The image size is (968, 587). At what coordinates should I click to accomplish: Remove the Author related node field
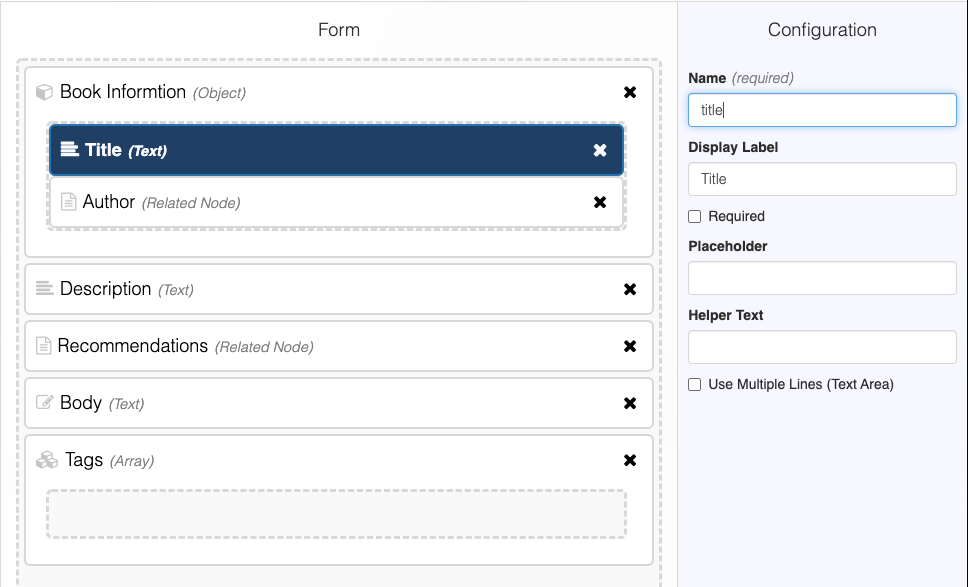tap(600, 202)
